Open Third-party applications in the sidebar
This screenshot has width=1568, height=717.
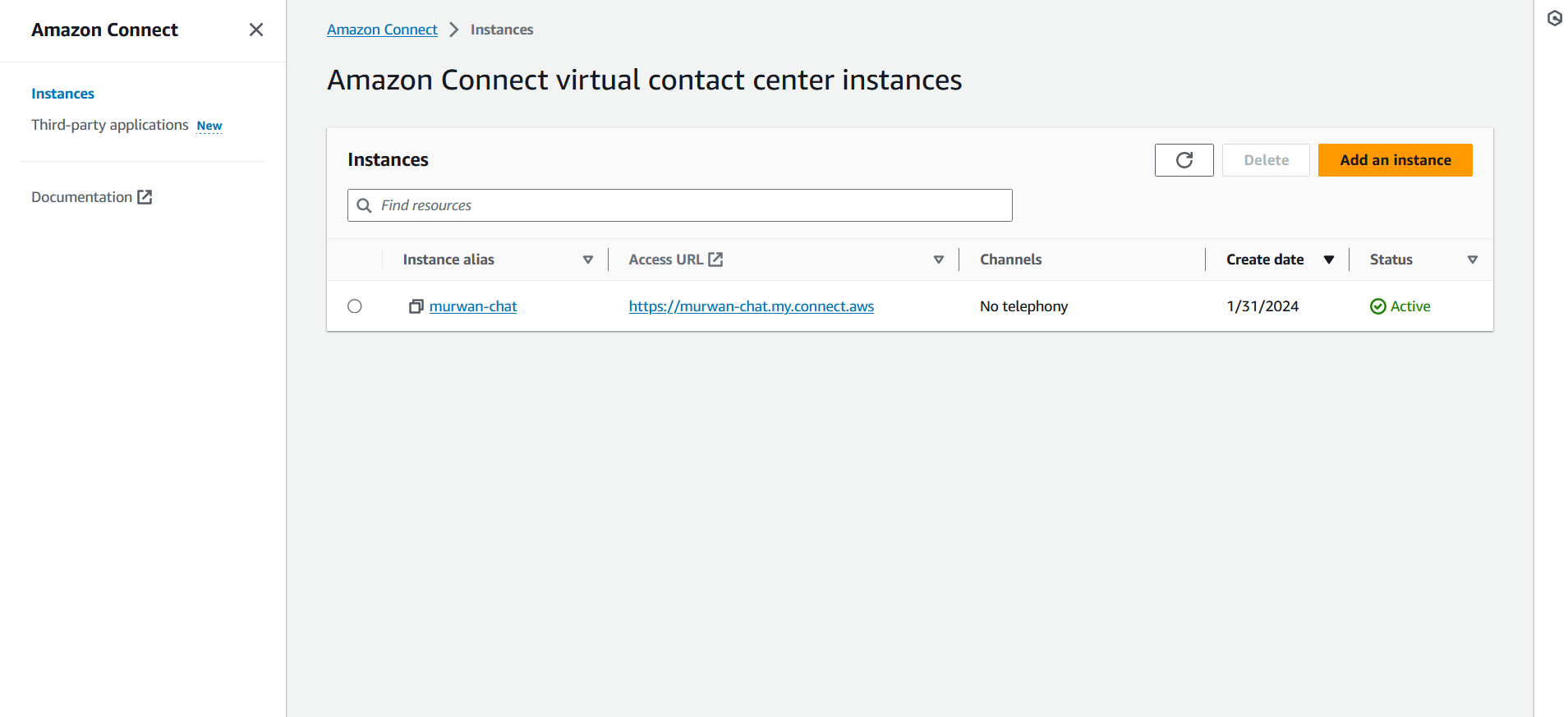(x=110, y=125)
